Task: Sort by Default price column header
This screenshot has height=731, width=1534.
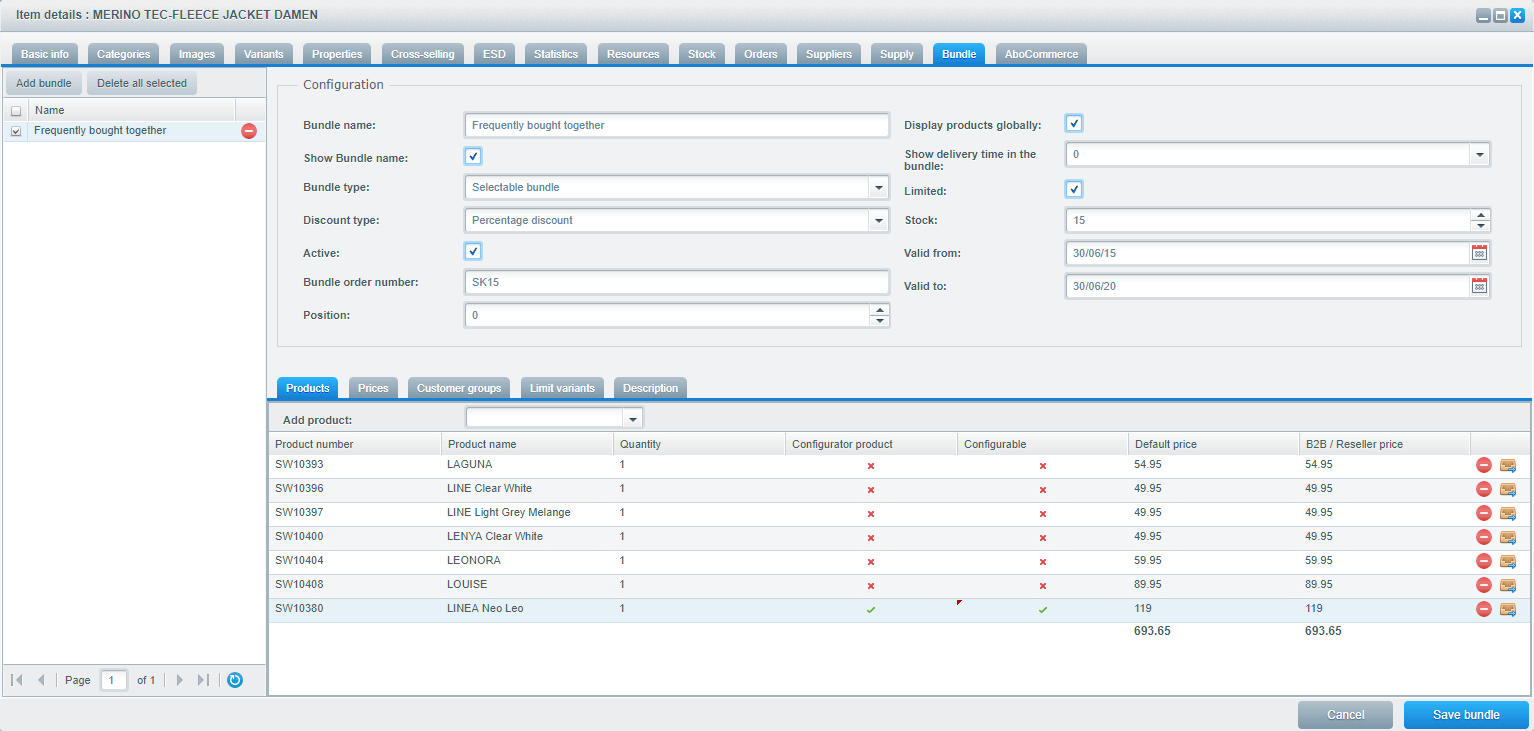Action: pos(1214,444)
